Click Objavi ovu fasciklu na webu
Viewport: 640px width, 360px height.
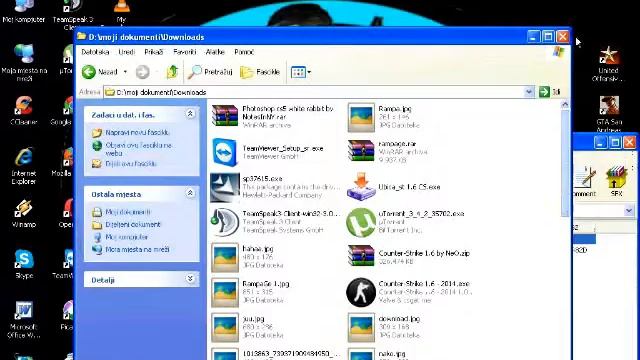click(139, 149)
